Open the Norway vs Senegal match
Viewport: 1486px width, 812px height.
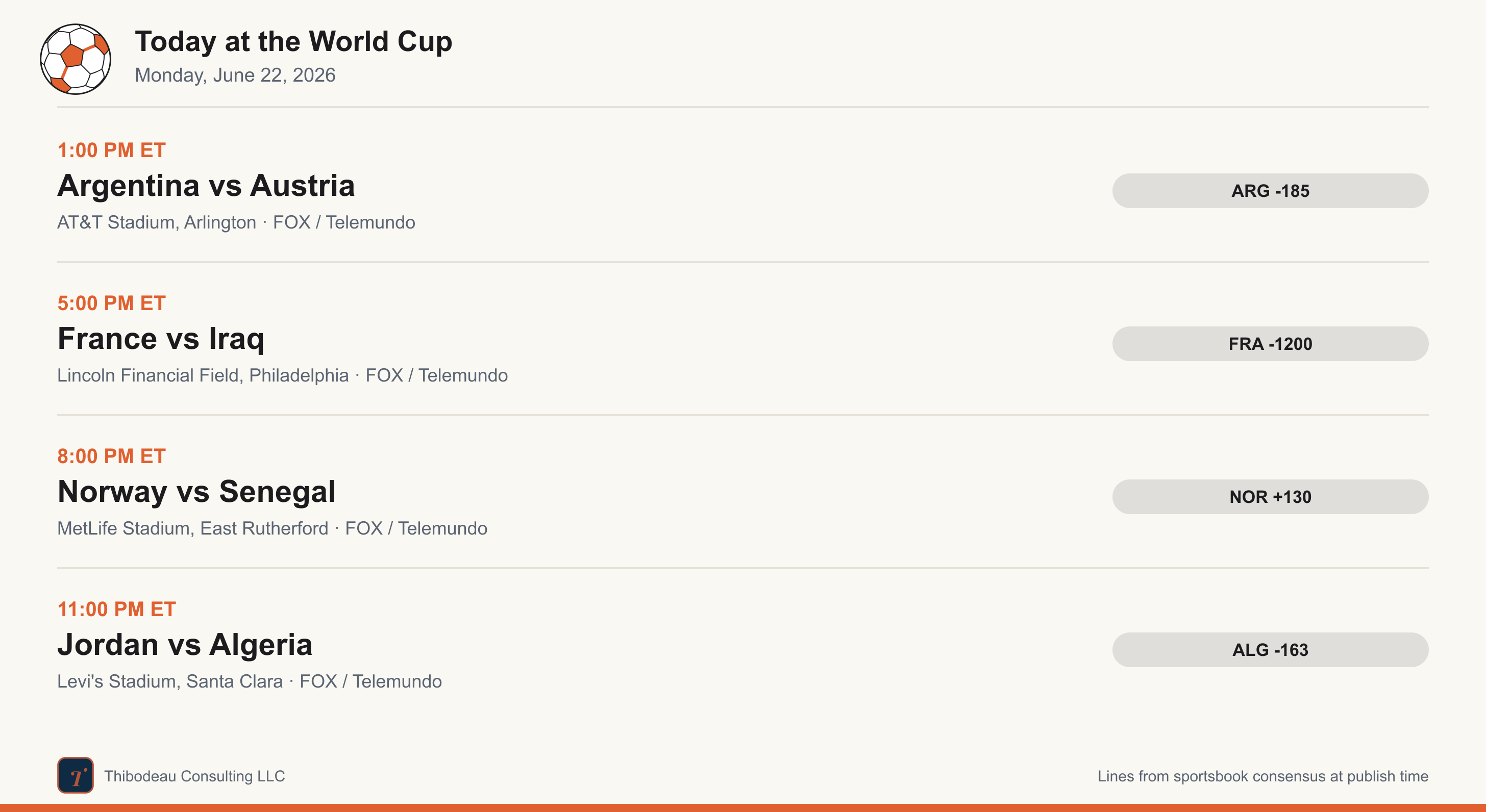coord(196,492)
